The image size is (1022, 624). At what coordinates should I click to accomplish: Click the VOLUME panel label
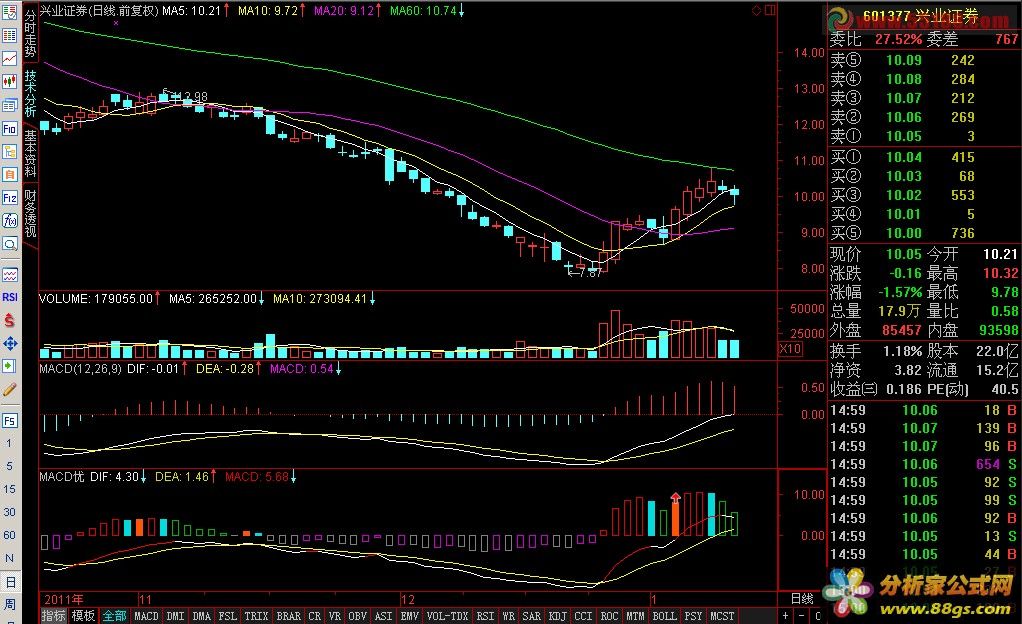(x=64, y=299)
